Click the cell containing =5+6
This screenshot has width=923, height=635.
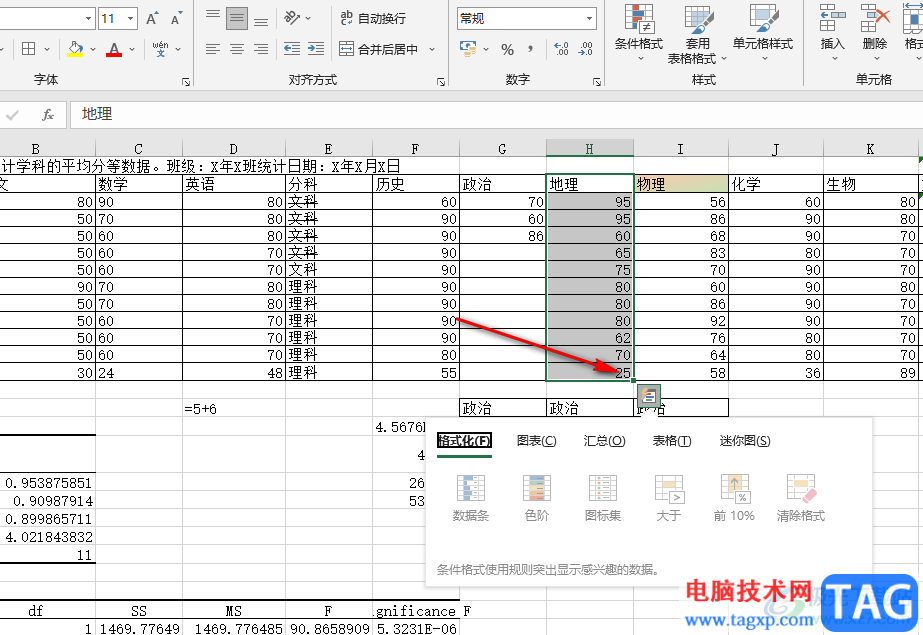coord(234,408)
